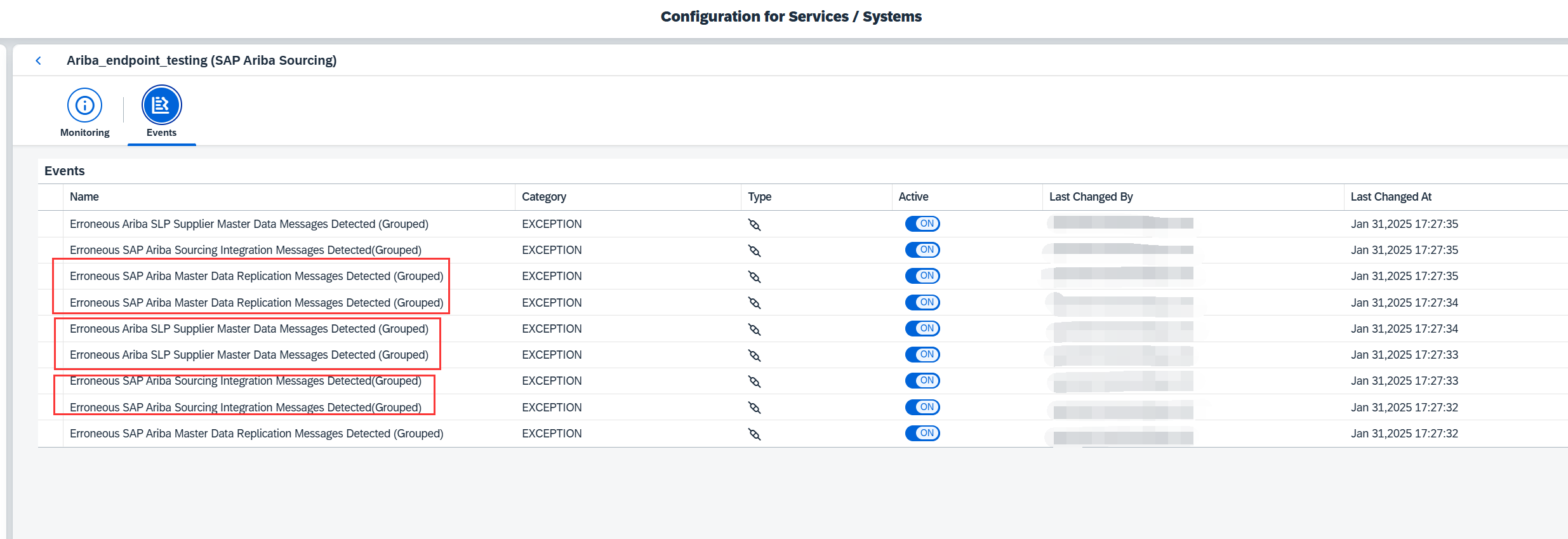Viewport: 1568px width, 539px height.
Task: Go back using the left chevron arrow
Action: click(x=39, y=60)
